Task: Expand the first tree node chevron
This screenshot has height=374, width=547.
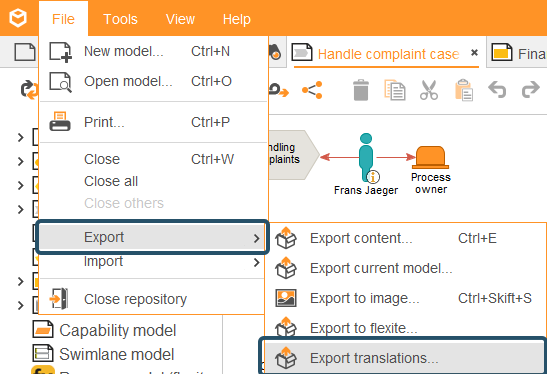Action: (x=21, y=137)
